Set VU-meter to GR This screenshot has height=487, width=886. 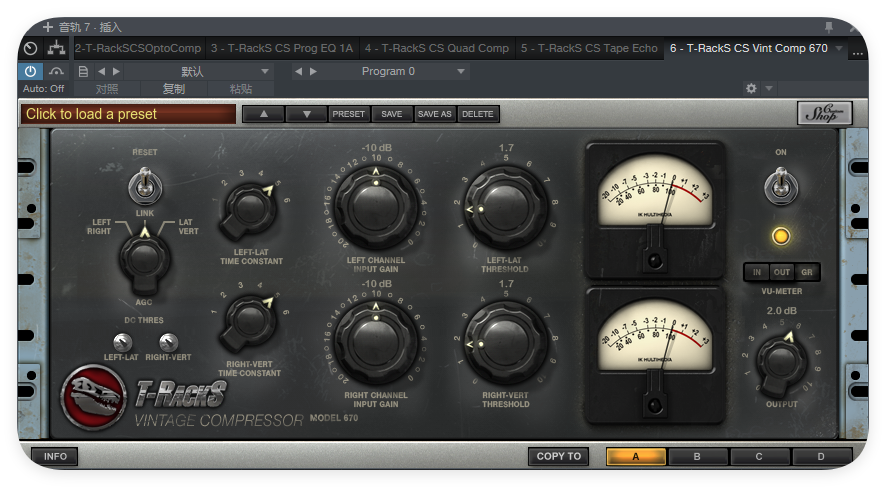807,272
